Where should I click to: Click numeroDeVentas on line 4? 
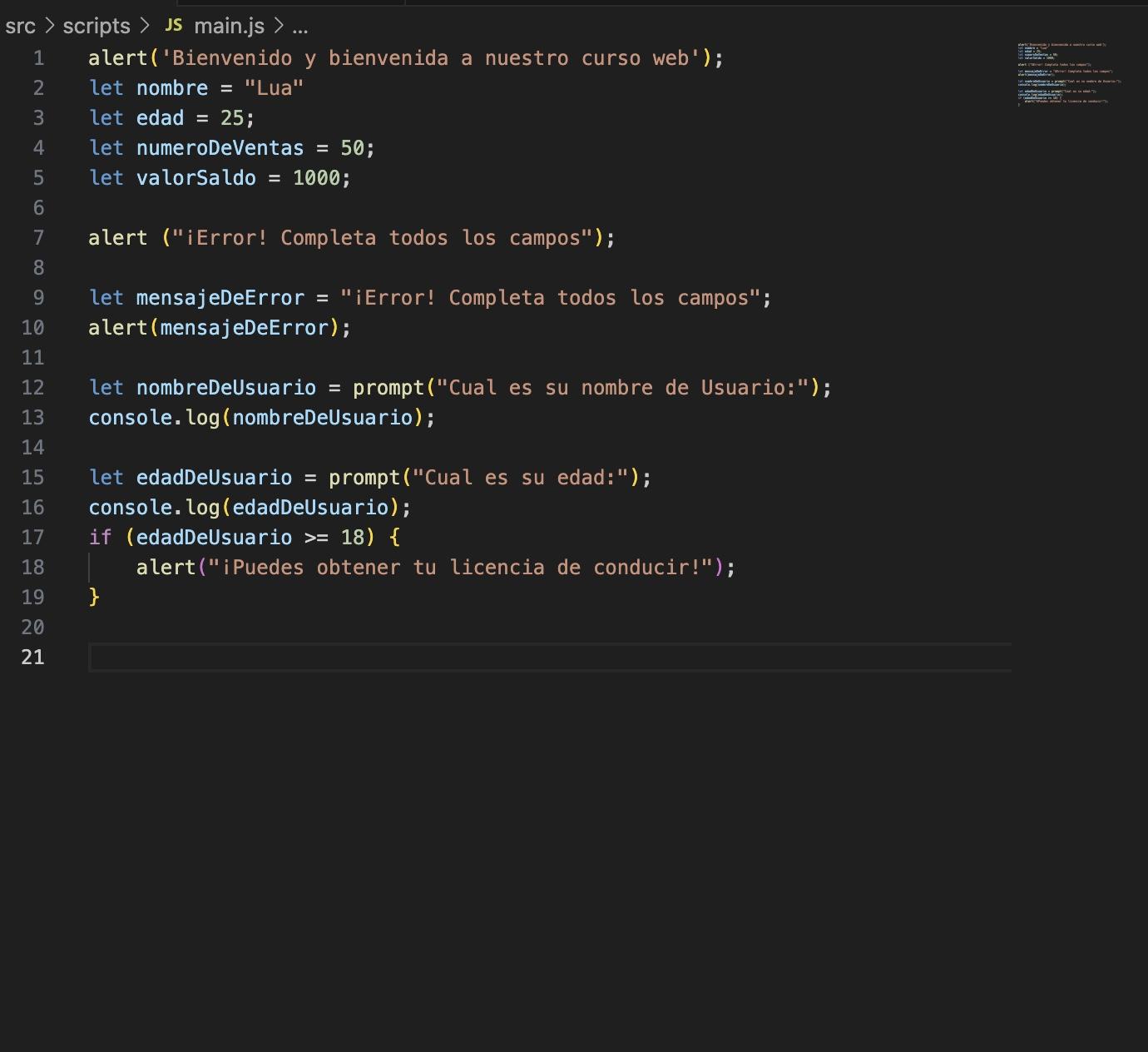click(220, 148)
